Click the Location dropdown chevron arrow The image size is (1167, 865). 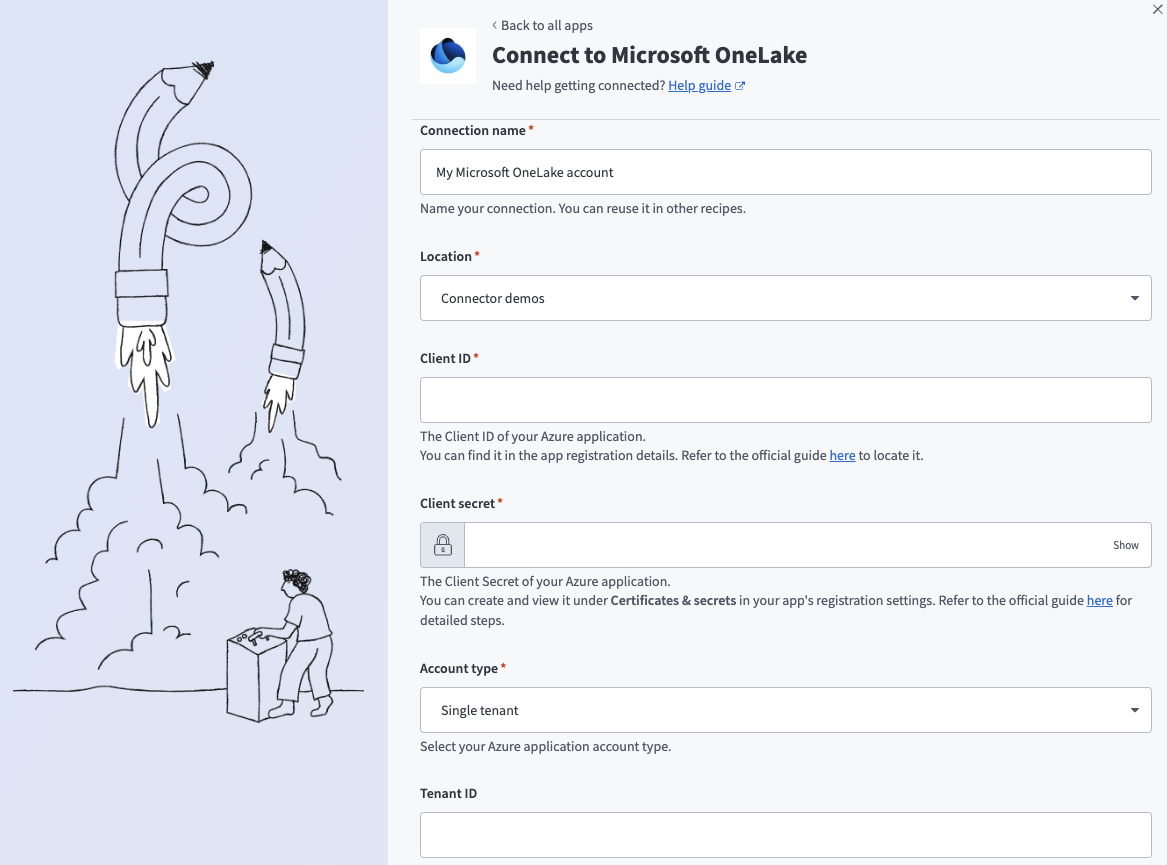coord(1134,297)
